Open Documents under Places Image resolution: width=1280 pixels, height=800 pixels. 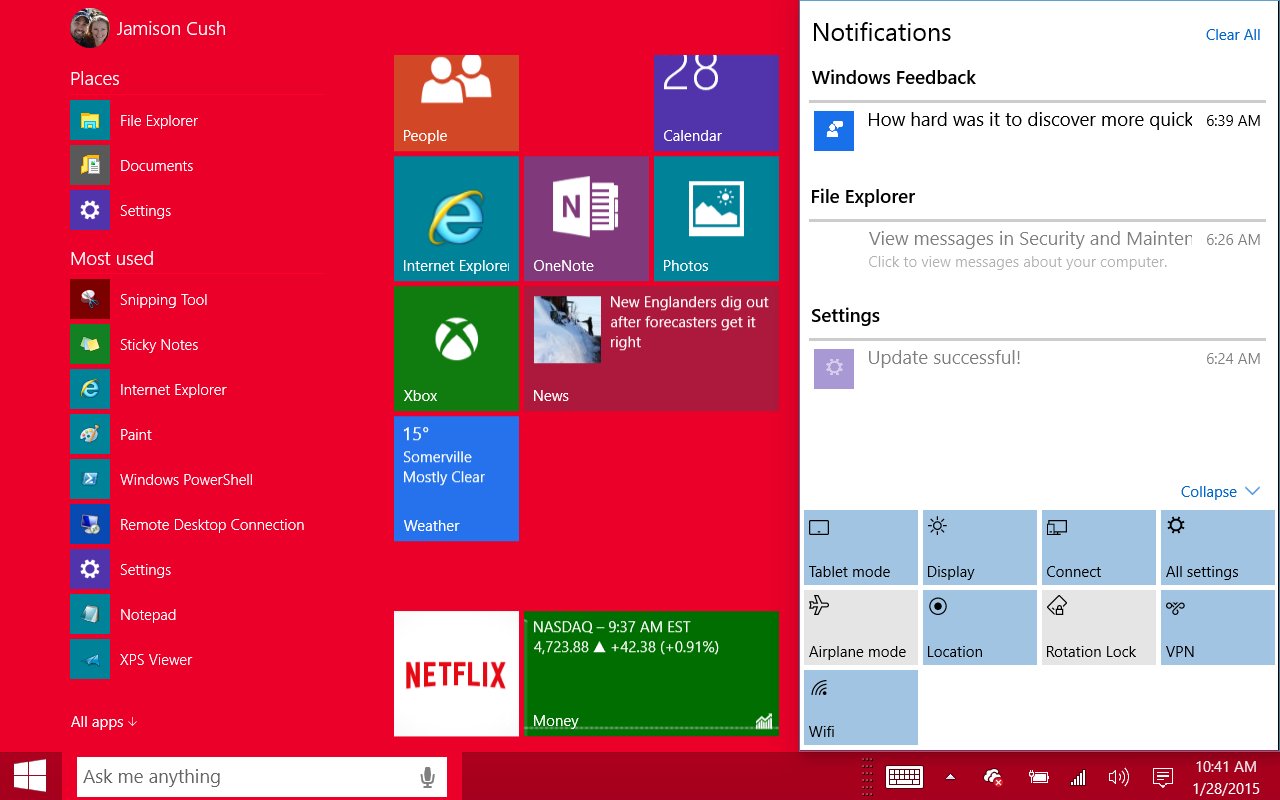pos(198,166)
